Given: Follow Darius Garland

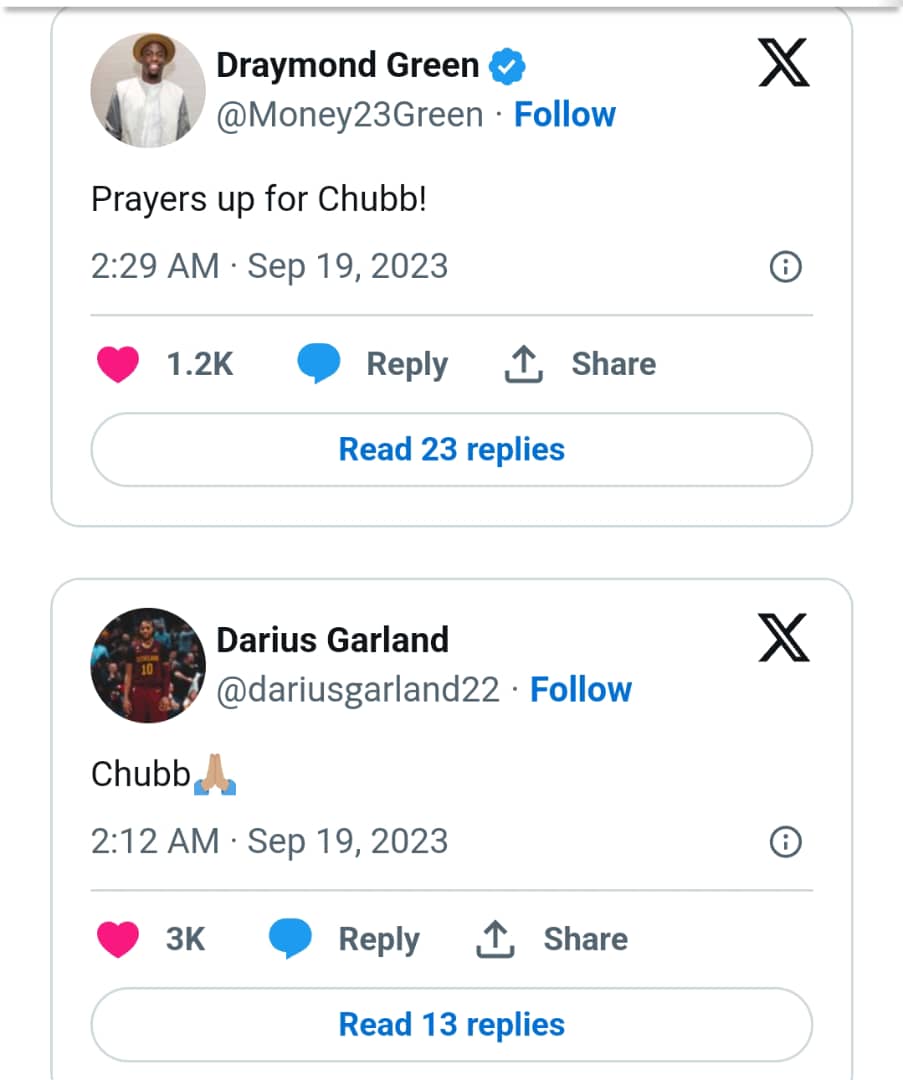Looking at the screenshot, I should 580,690.
